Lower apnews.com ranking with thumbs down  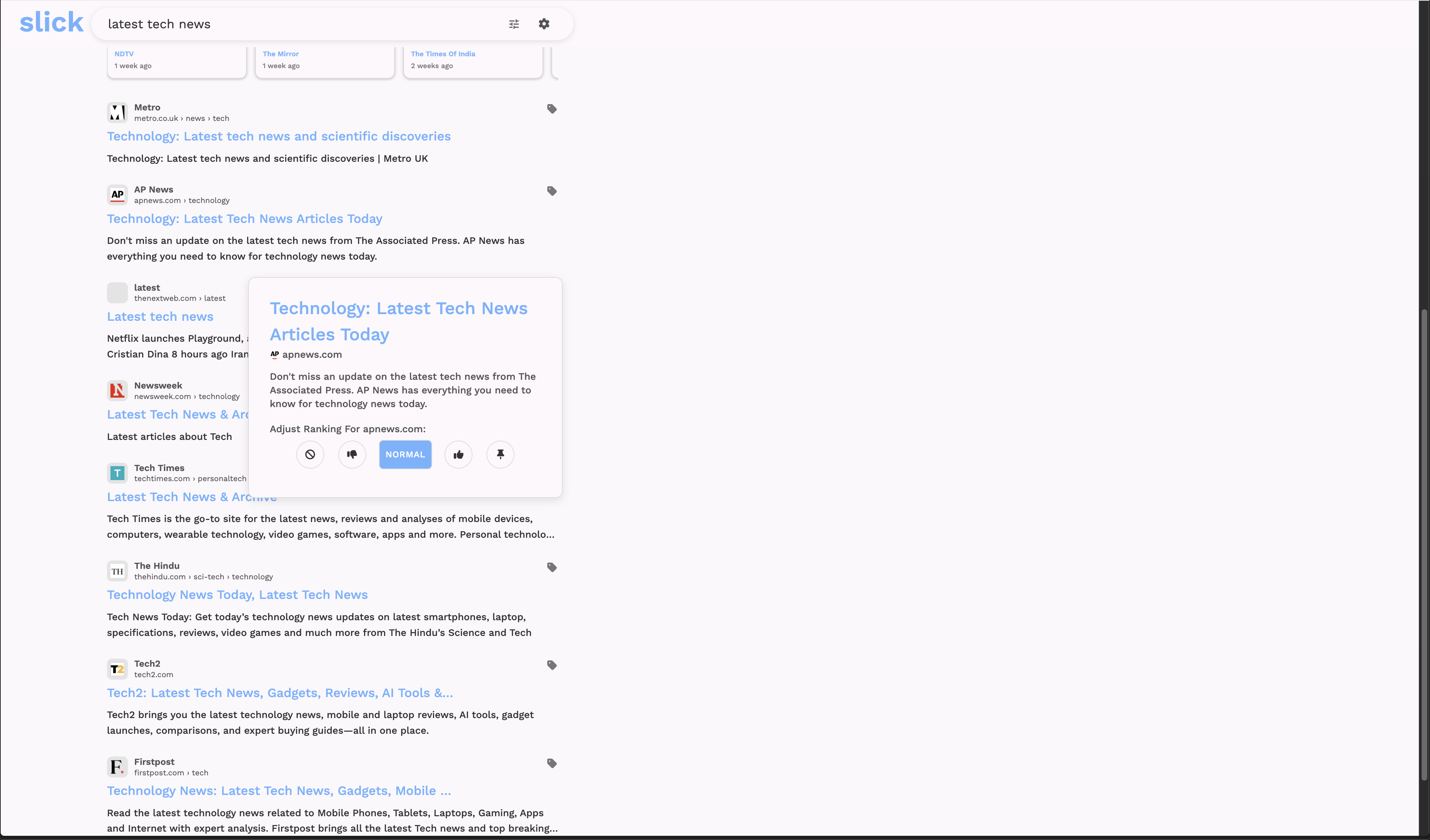[x=352, y=454]
